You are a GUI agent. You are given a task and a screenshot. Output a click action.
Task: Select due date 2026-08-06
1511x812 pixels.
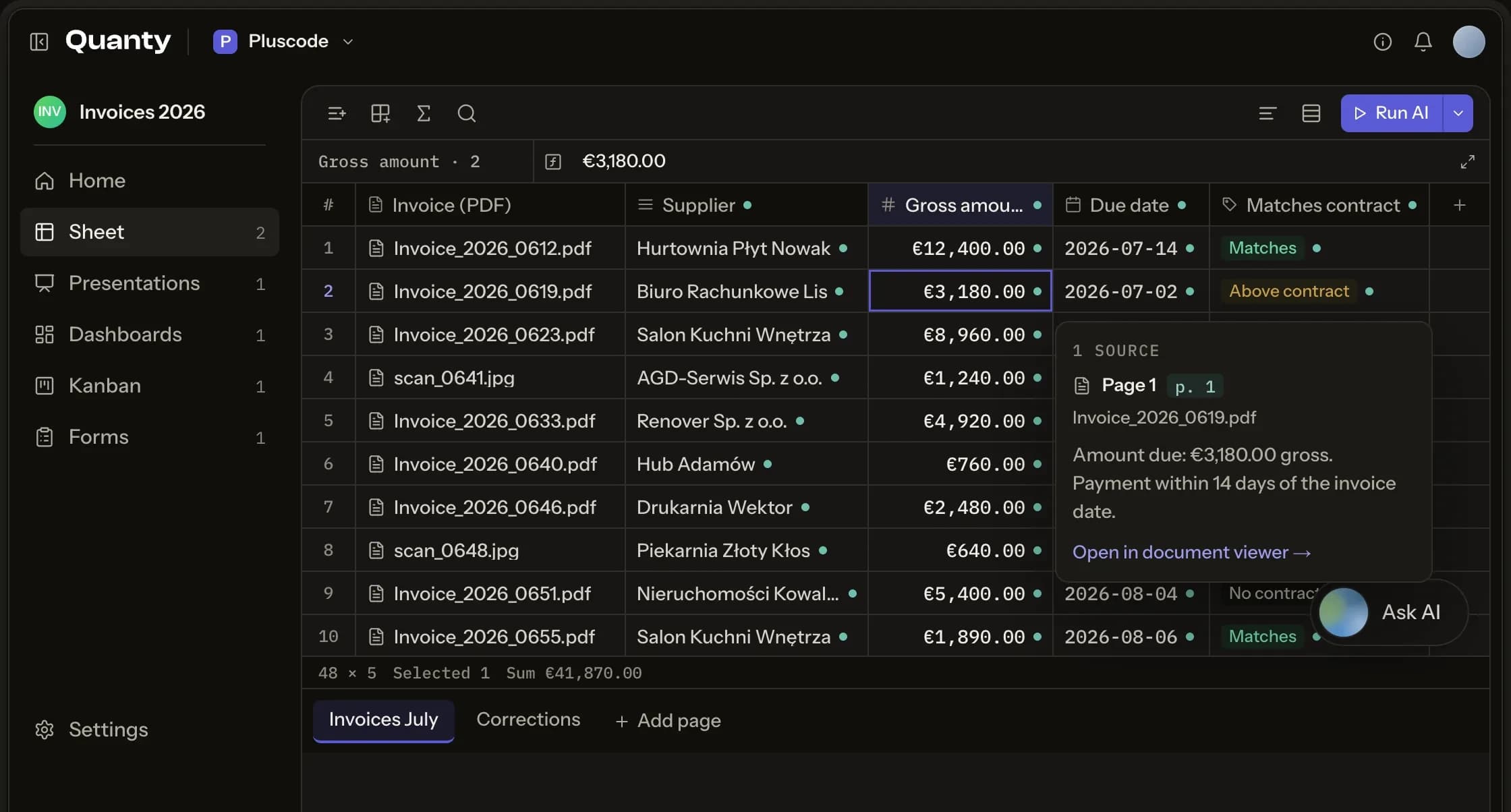(1131, 637)
